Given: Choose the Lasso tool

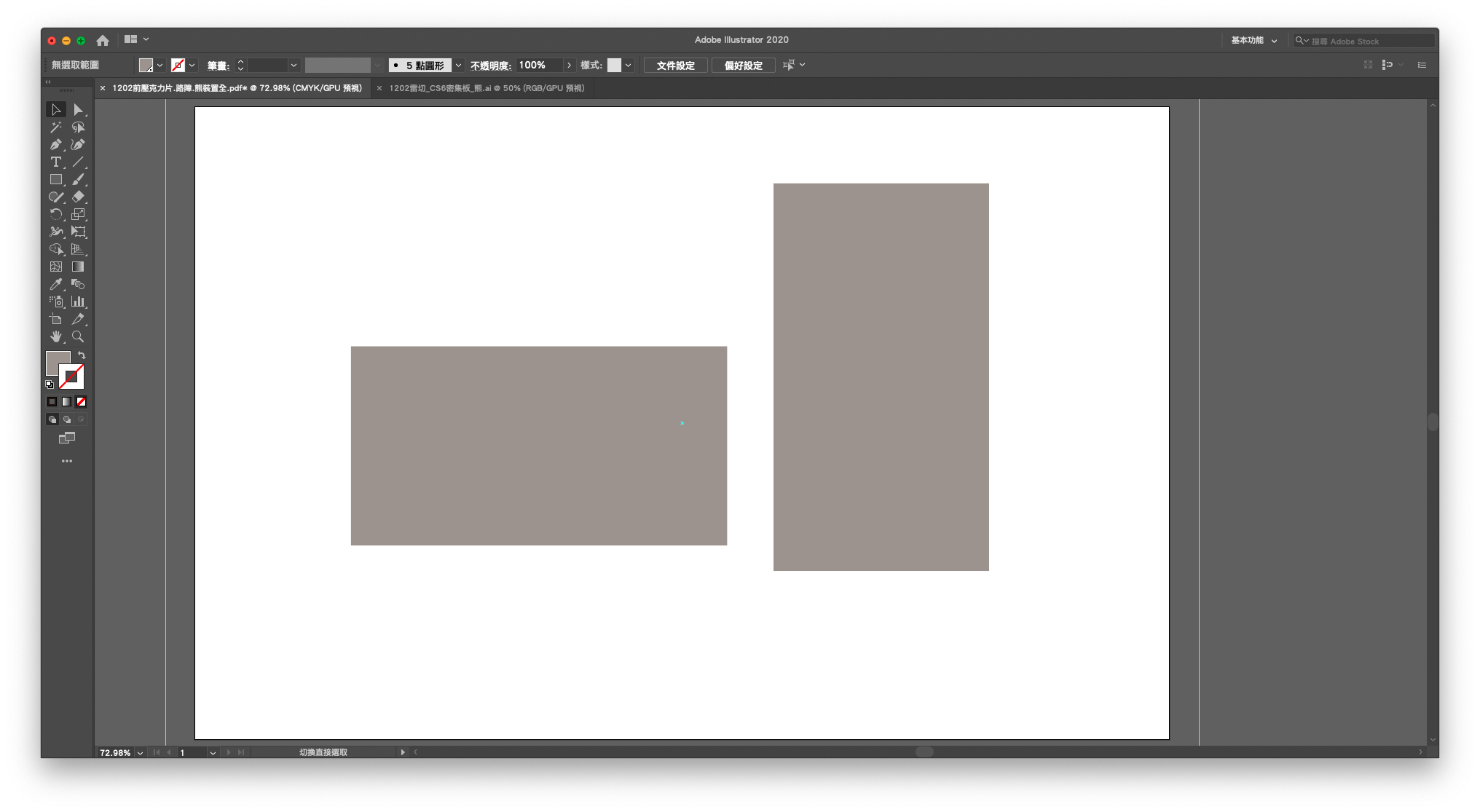Looking at the screenshot, I should 78,127.
